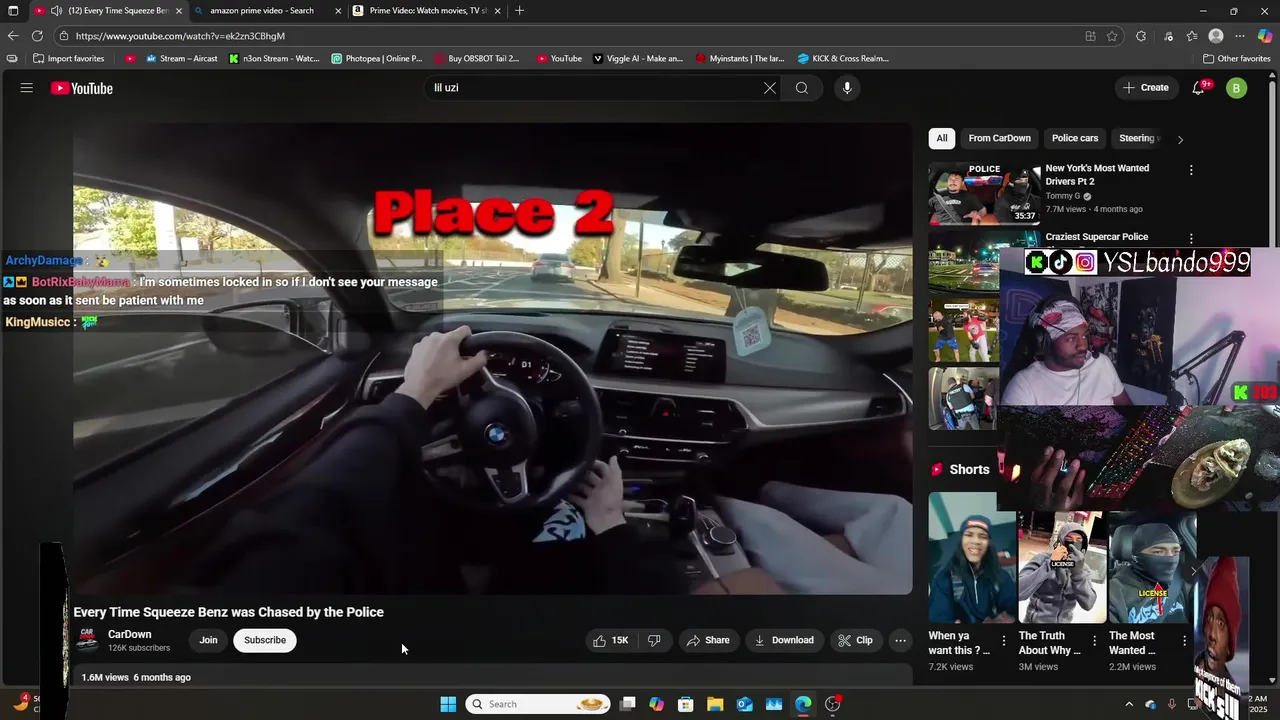Open options for New York's Most Wanted video

pyautogui.click(x=1191, y=170)
